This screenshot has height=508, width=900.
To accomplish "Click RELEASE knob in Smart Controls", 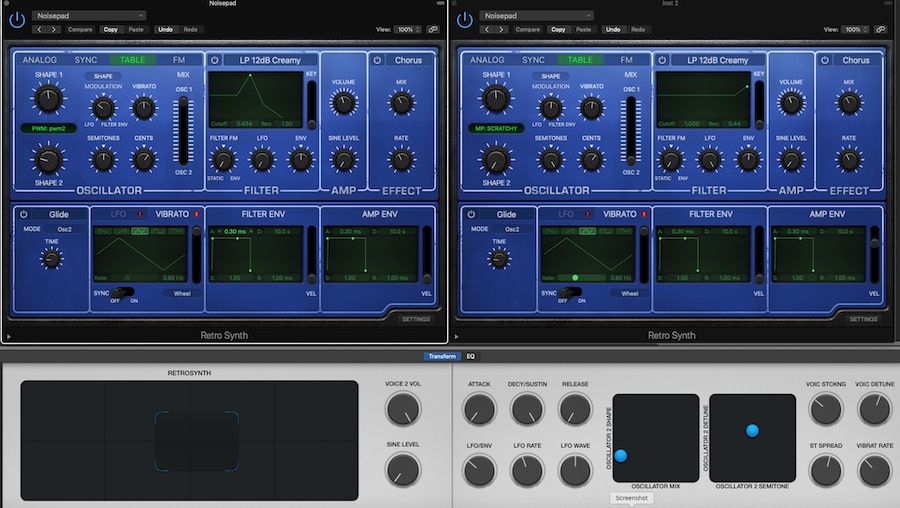I will pos(575,409).
